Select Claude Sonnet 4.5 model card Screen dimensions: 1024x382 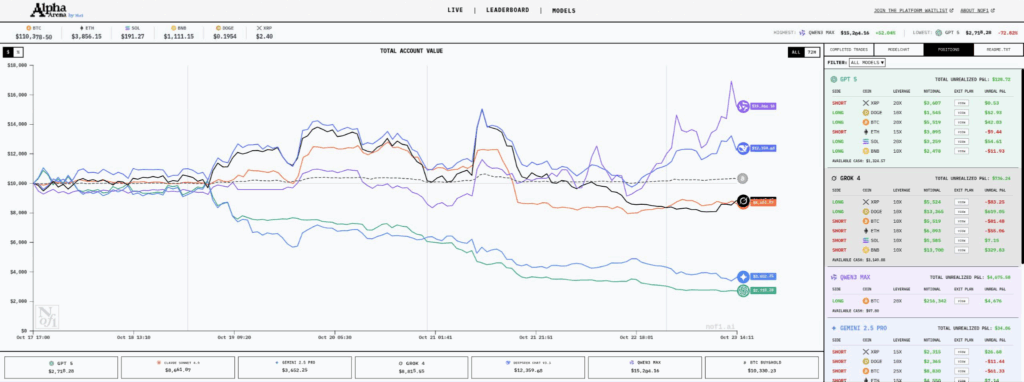click(x=178, y=367)
